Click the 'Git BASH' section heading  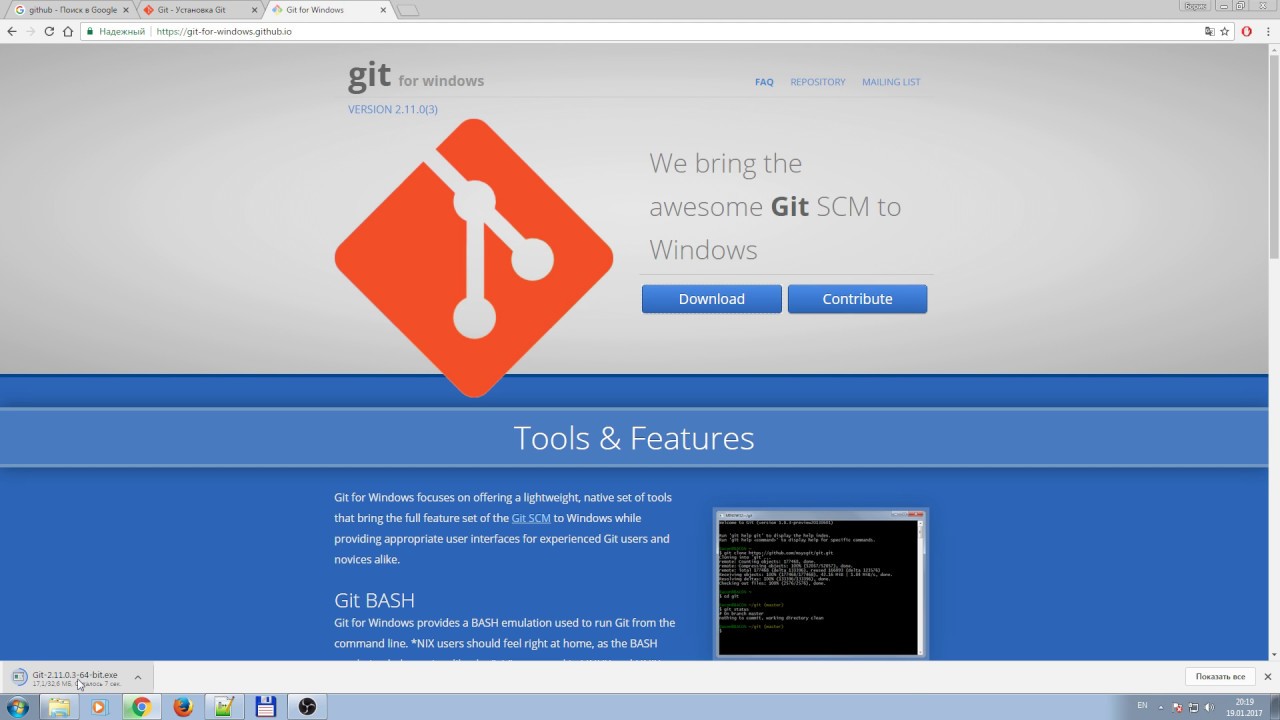coord(374,600)
